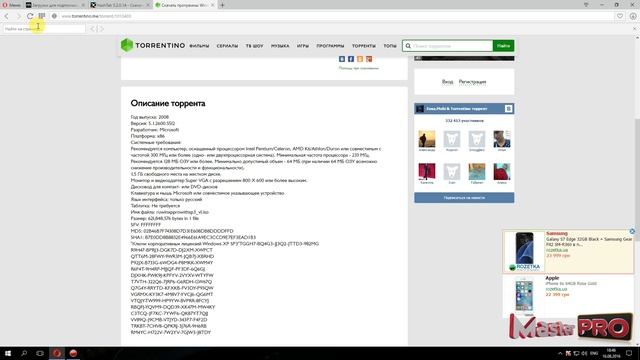Open fourth VK member avatar in top row
Screen dimensions: 640x360
tap(502, 139)
